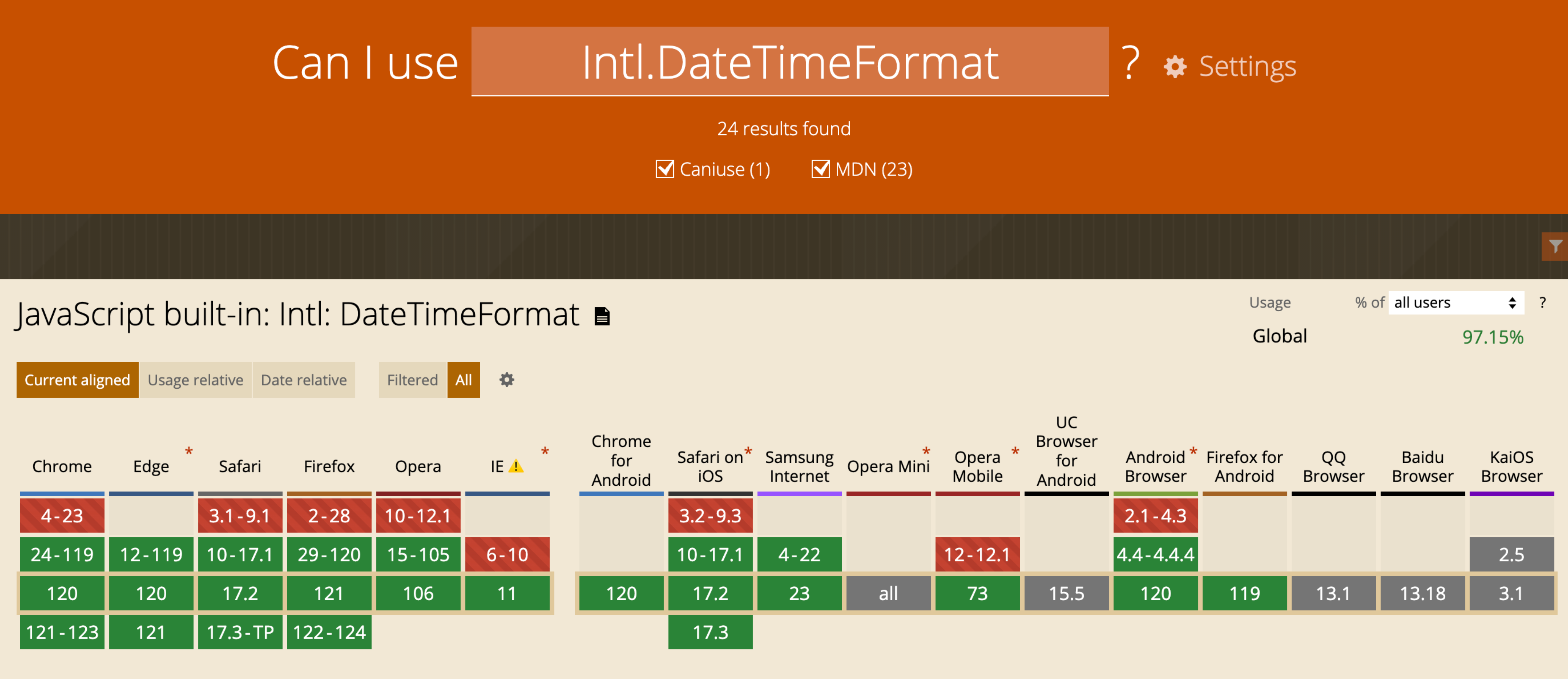Select UC Browser 15.5 cell
This screenshot has height=679, width=1568.
pyautogui.click(x=1067, y=593)
